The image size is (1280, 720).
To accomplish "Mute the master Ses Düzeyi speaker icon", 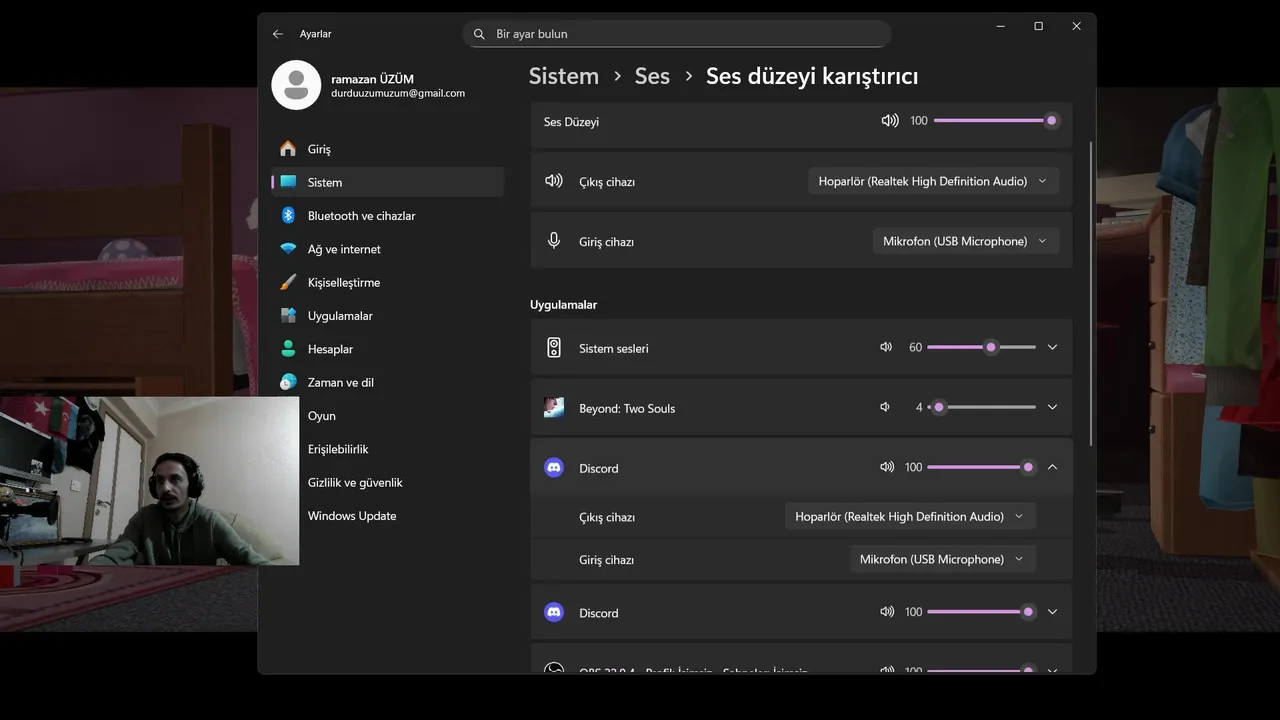I will click(x=889, y=121).
